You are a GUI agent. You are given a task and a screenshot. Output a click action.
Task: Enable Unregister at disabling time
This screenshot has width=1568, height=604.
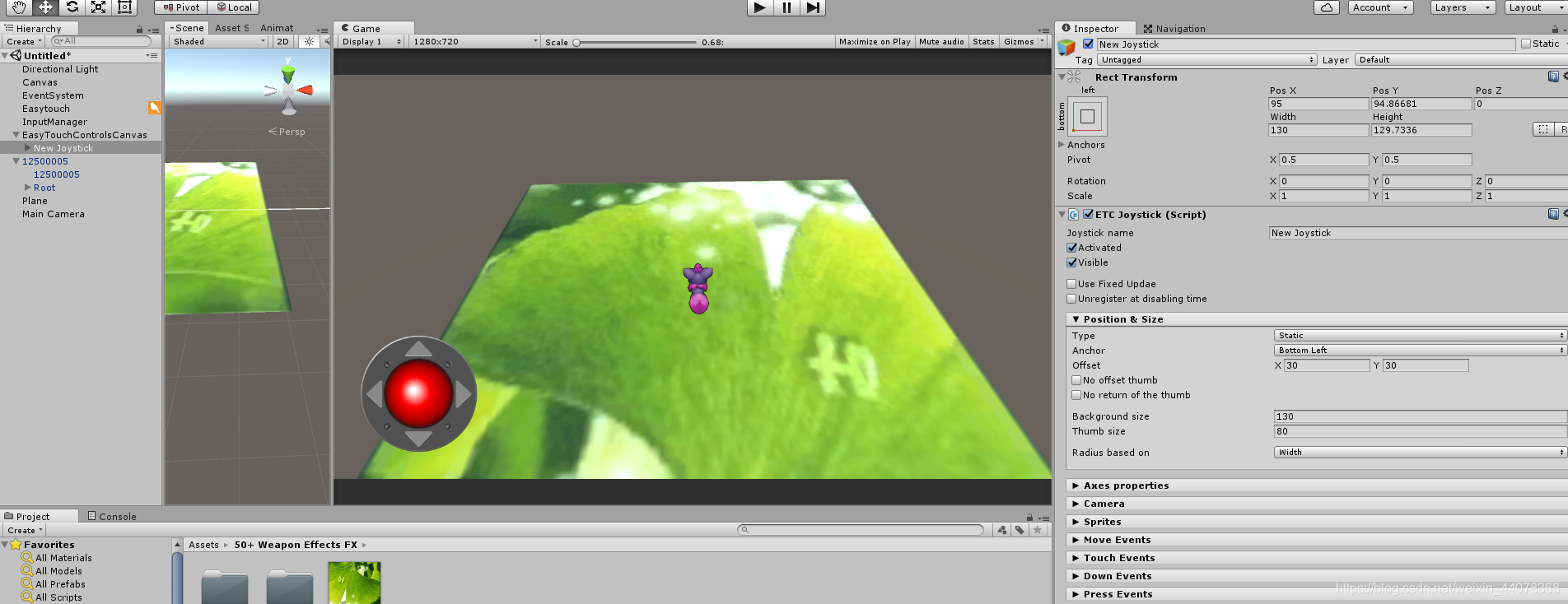pyautogui.click(x=1071, y=299)
